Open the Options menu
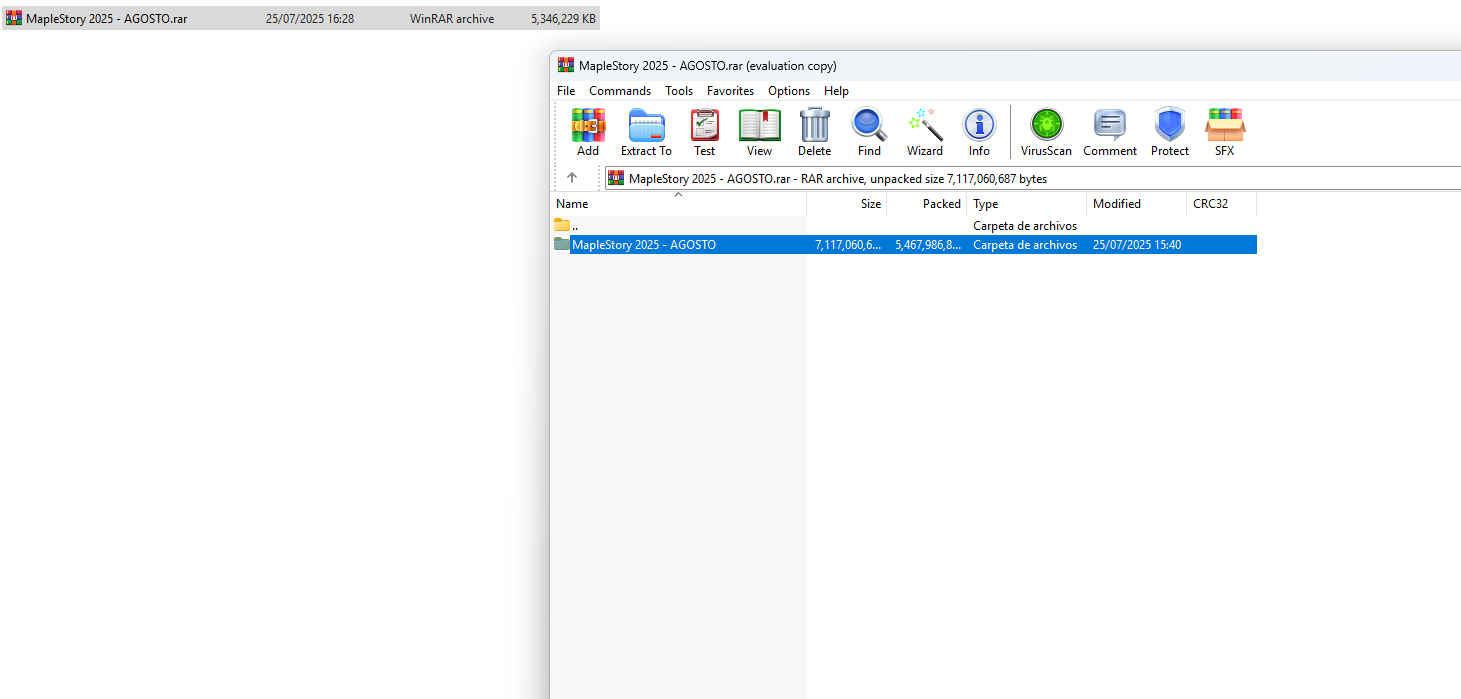This screenshot has width=1461, height=699. click(789, 91)
